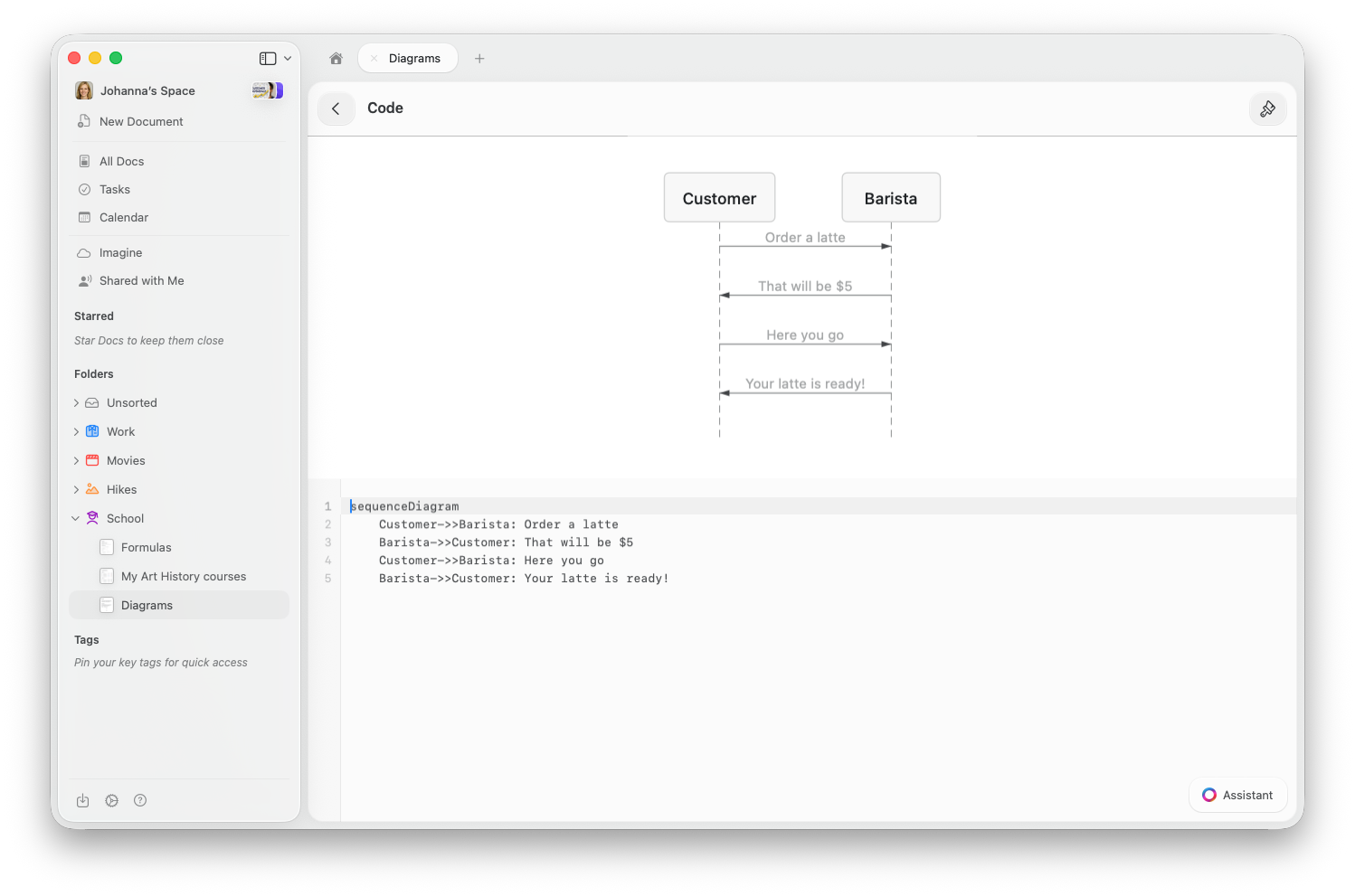Select the Formulas document under School
This screenshot has height=896, width=1355.
coord(145,547)
